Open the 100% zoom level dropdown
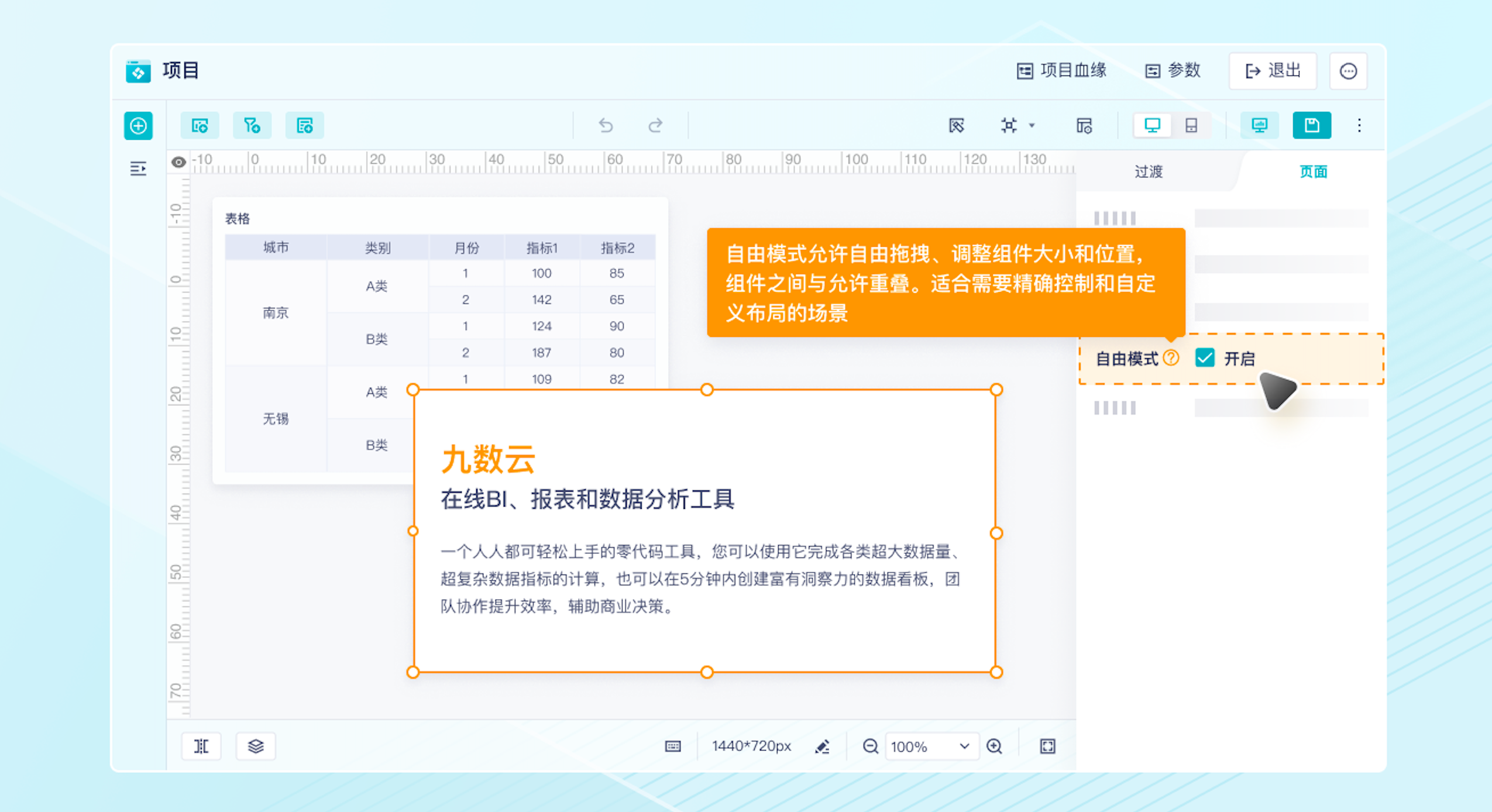The width and height of the screenshot is (1492, 812). point(932,746)
